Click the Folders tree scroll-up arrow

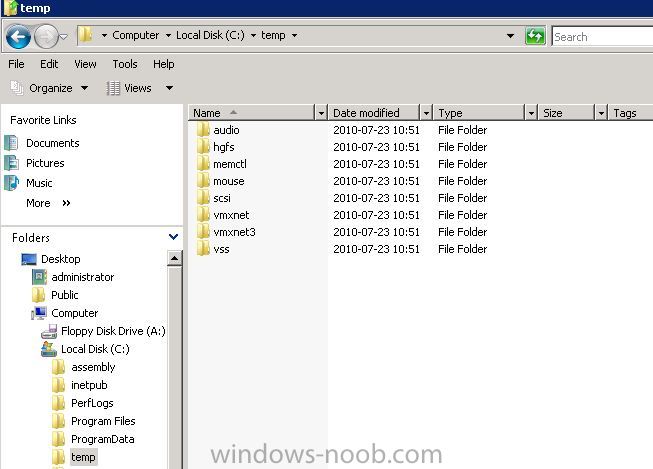pyautogui.click(x=174, y=258)
